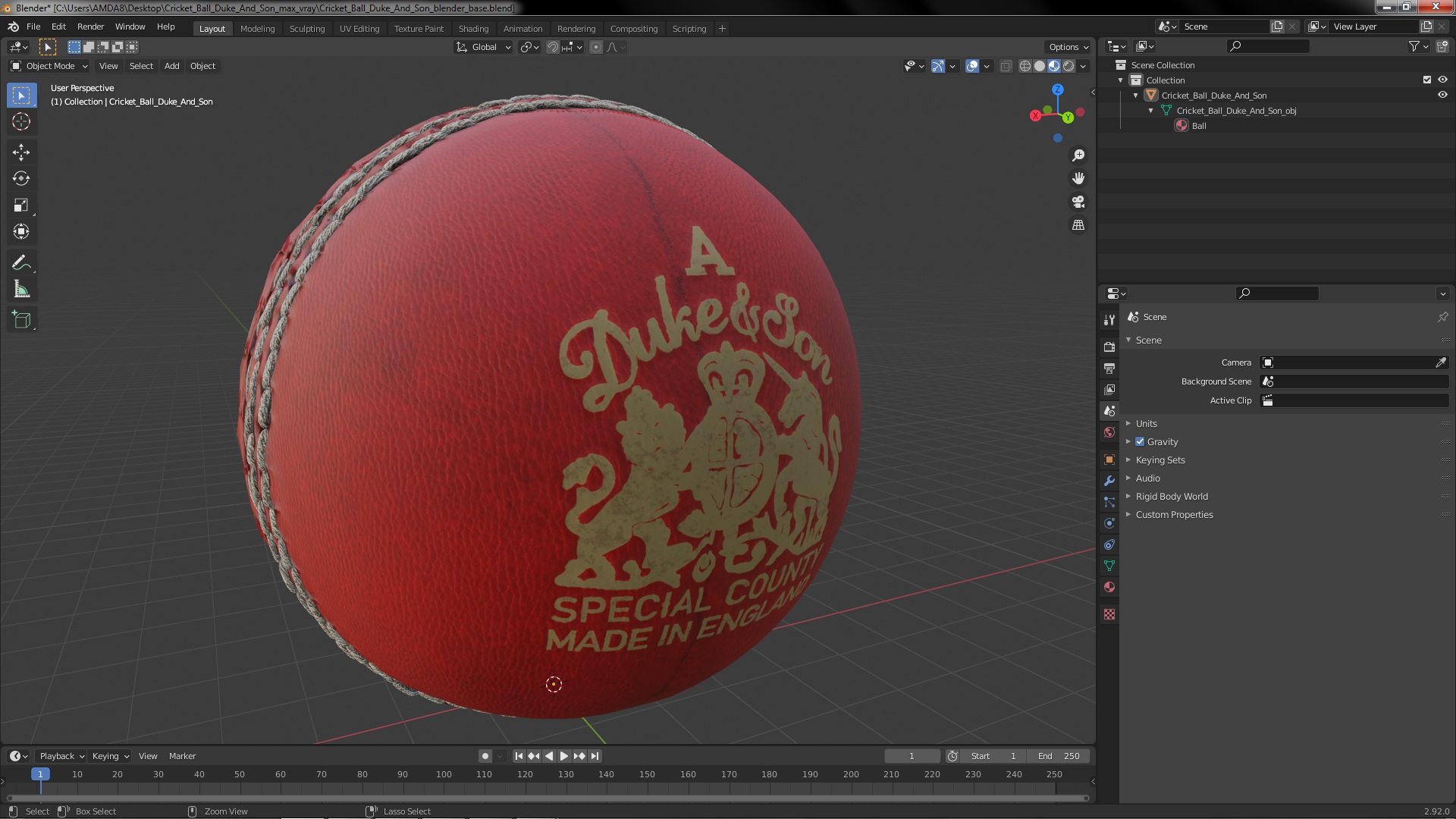The width and height of the screenshot is (1456, 819).
Task: Click current frame number field
Action: tap(912, 756)
